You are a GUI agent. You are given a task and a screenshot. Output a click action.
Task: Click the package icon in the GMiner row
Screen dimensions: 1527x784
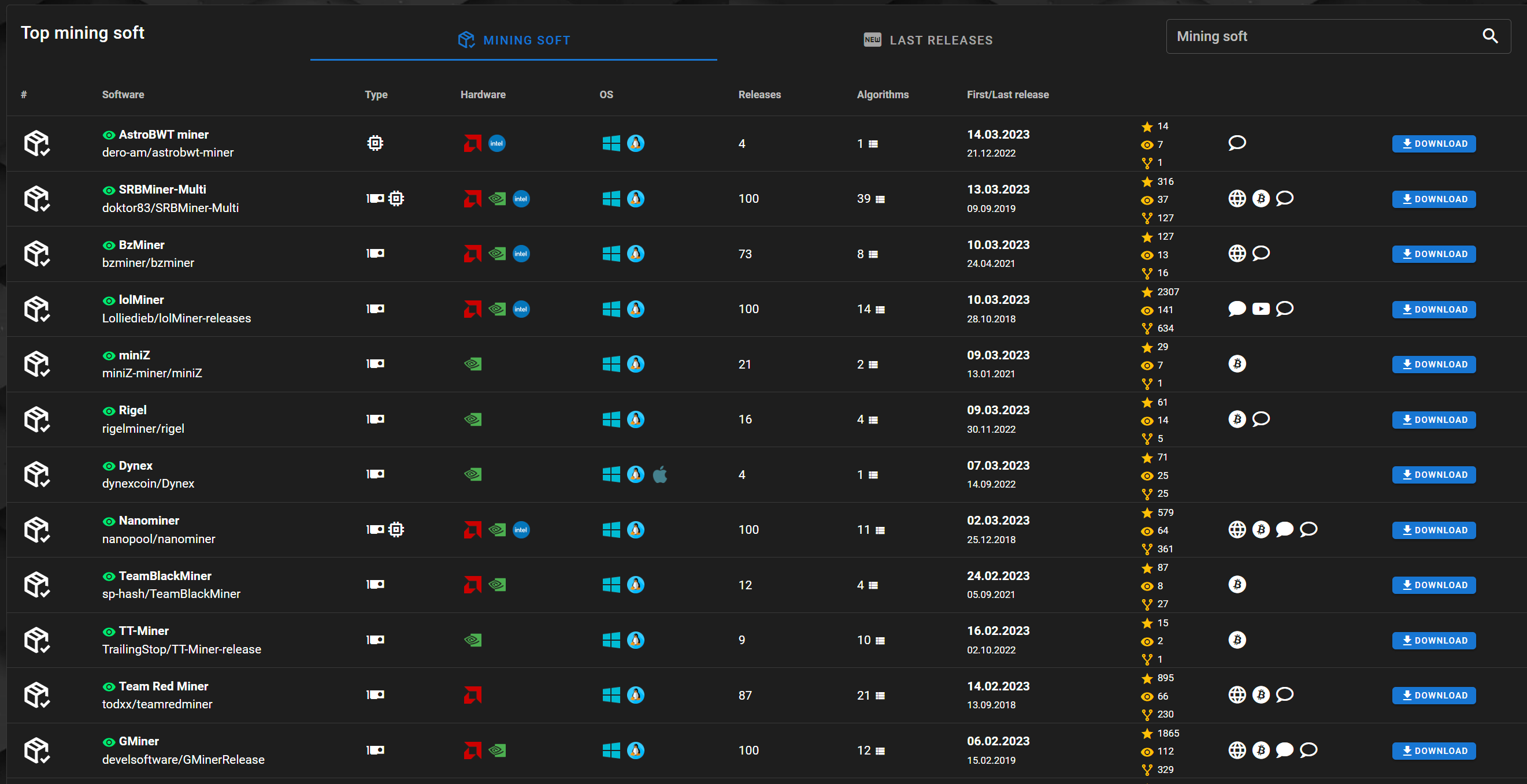click(x=37, y=750)
